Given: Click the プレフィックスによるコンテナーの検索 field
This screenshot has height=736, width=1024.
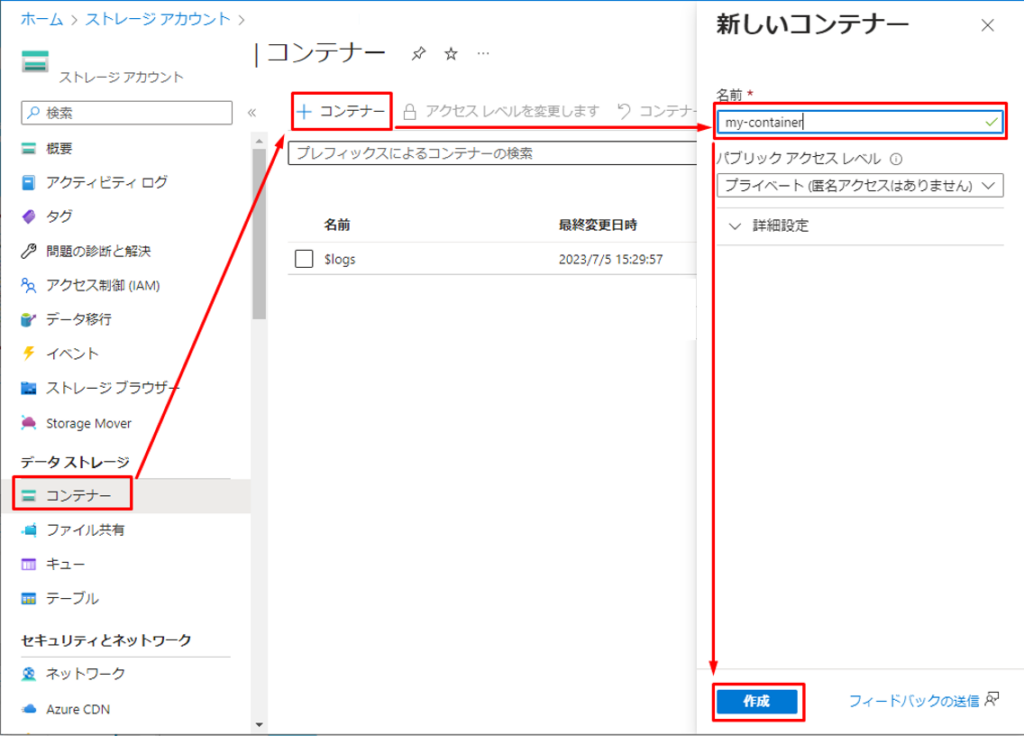Looking at the screenshot, I should 492,153.
